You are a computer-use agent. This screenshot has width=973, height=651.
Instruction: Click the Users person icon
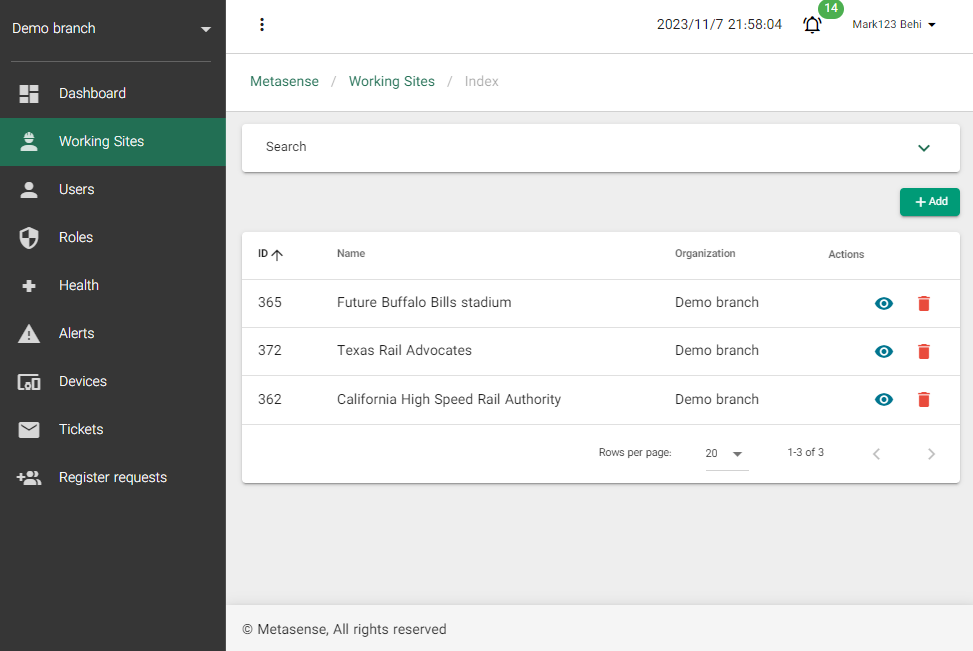pos(29,190)
